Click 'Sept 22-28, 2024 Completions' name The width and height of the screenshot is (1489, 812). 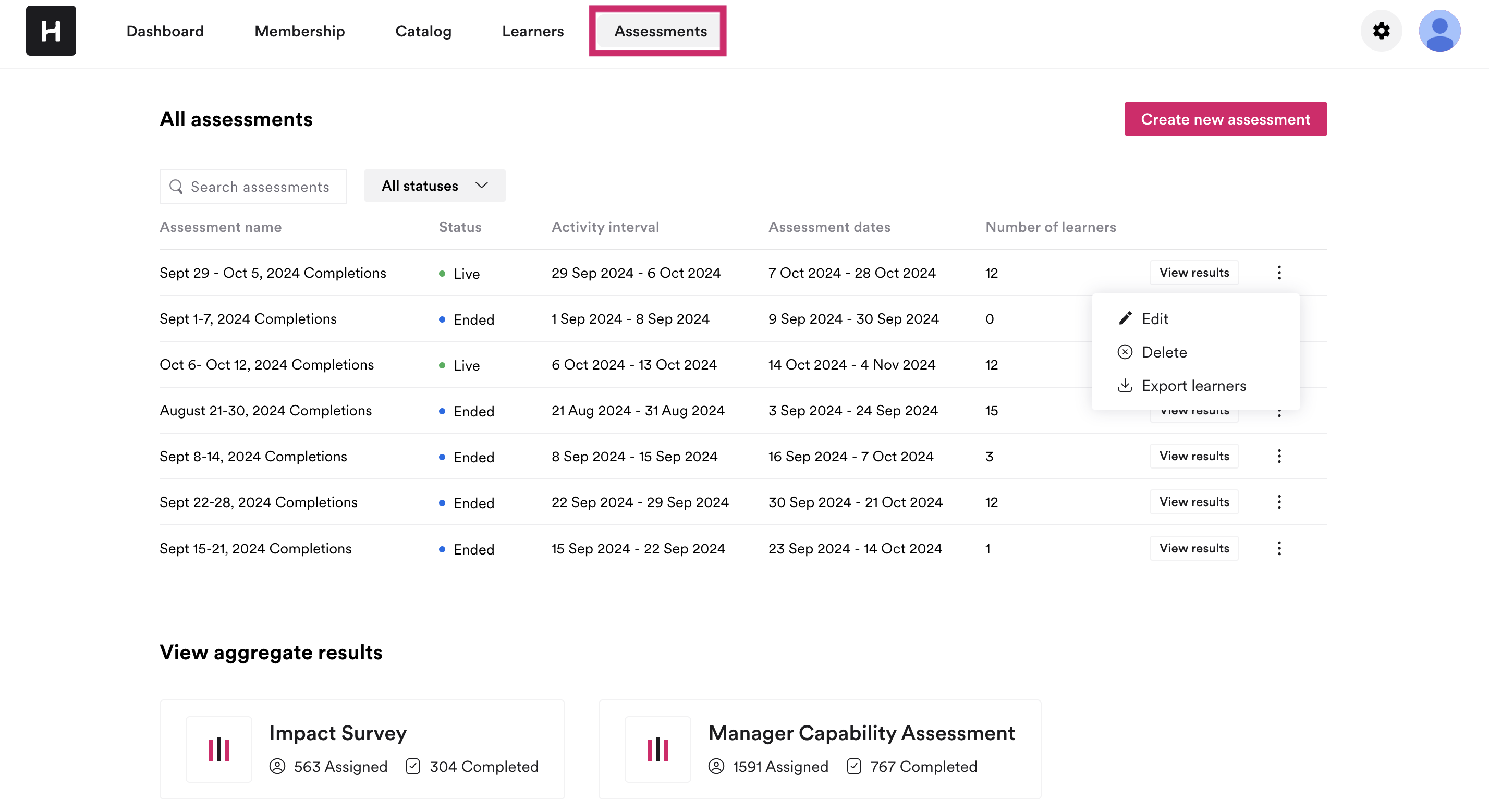259,502
